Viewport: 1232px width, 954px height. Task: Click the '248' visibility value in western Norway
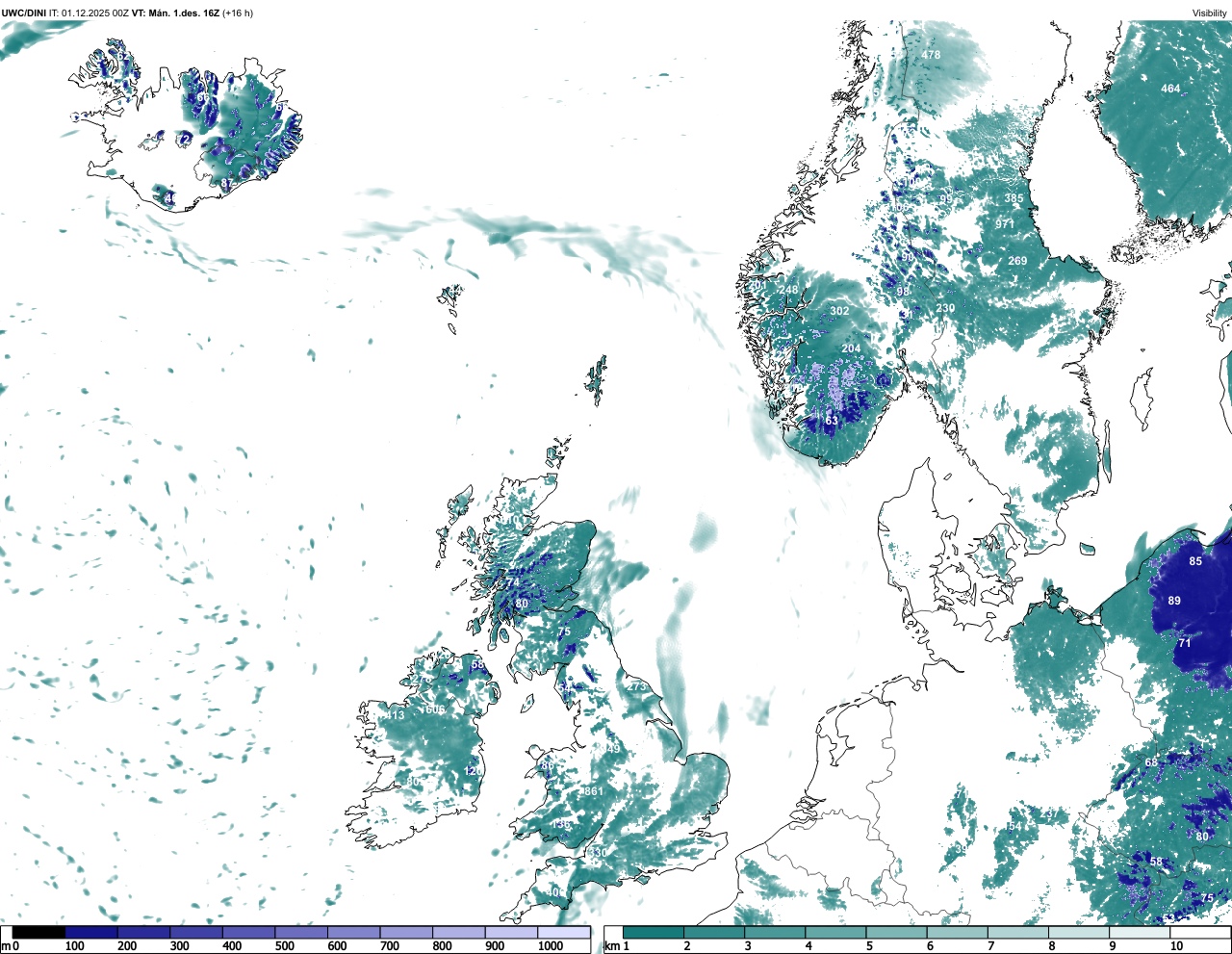(788, 290)
